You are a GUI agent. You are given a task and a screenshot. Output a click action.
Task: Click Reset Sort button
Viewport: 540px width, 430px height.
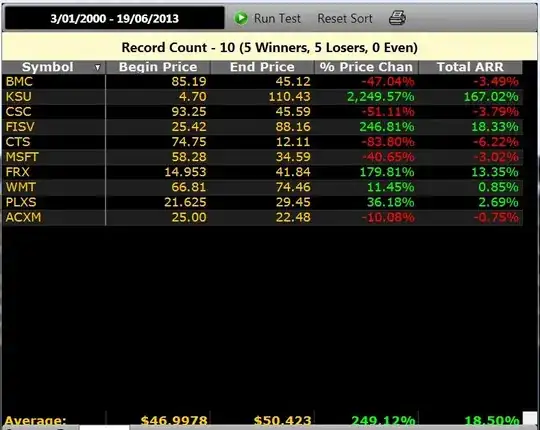point(345,18)
